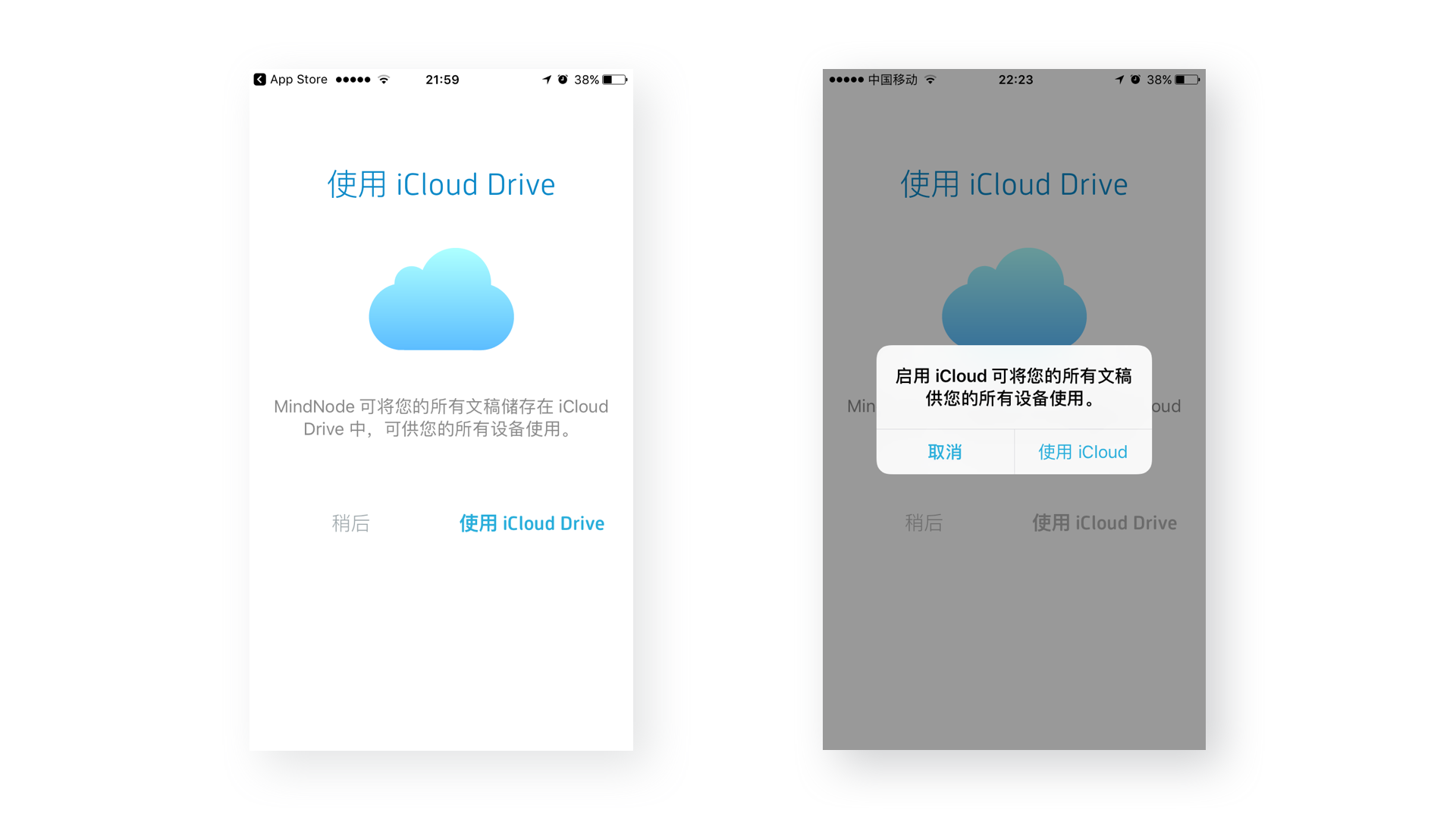Tap the alarm clock icon in the left status bar
Viewport: 1456px width, 819px height.
click(x=563, y=80)
